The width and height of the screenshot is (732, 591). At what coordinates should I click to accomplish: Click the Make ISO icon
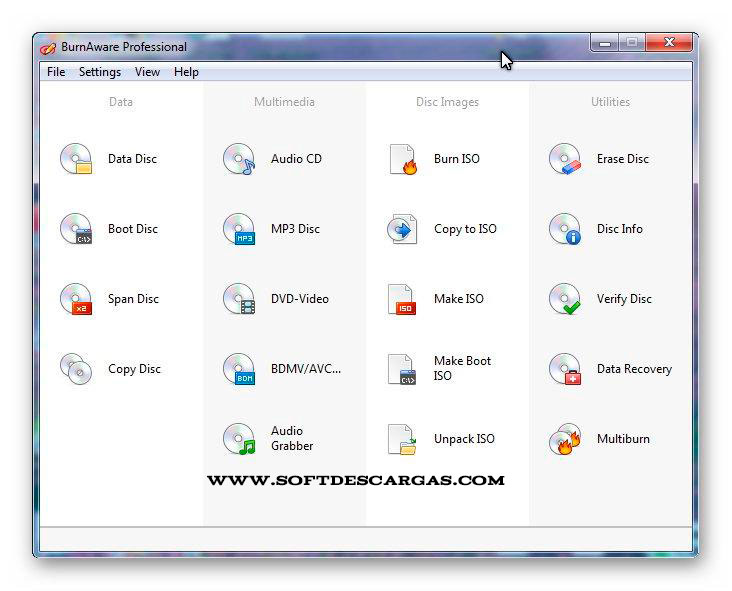(x=402, y=299)
